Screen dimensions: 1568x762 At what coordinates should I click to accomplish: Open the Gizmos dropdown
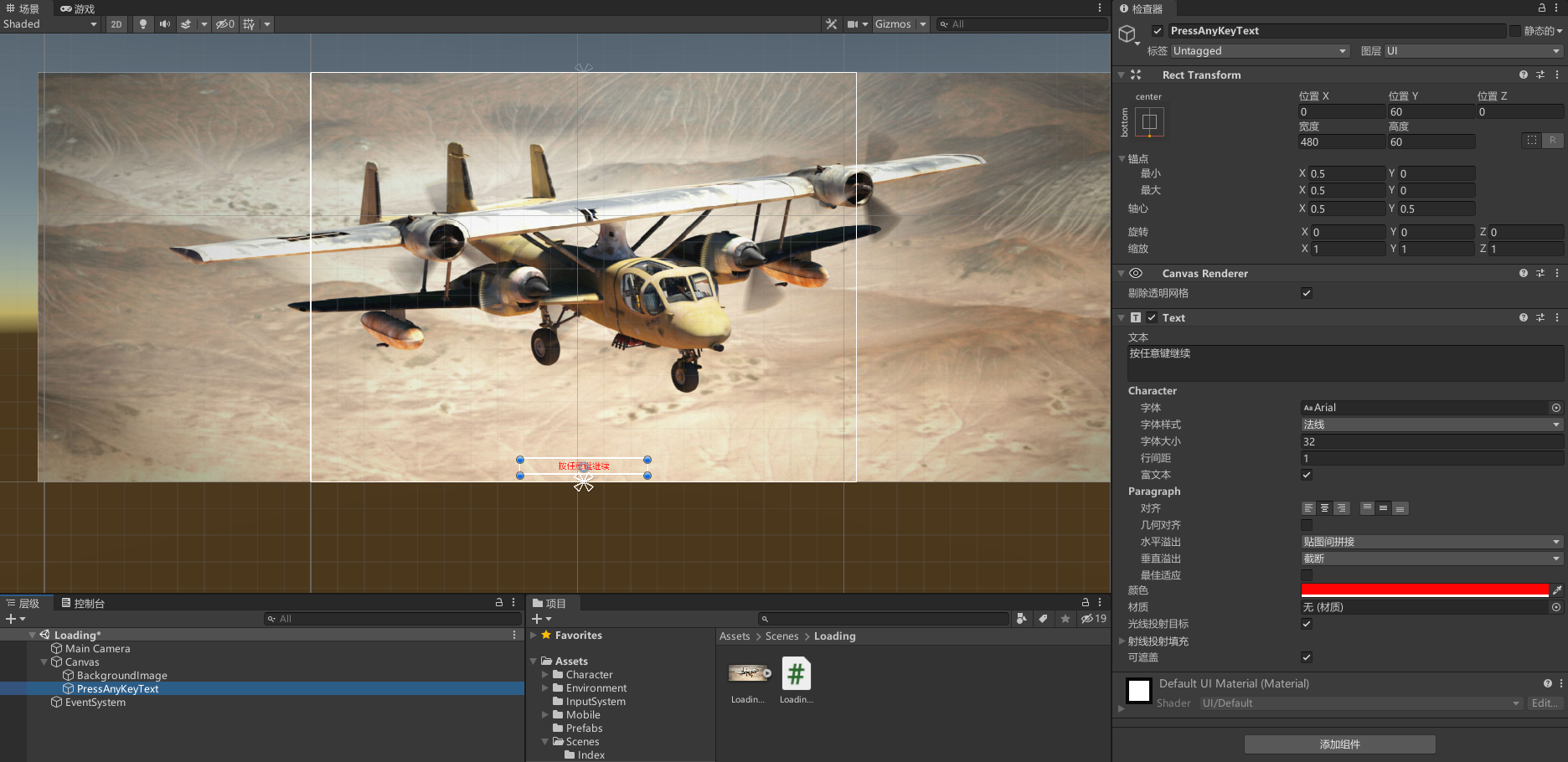click(901, 24)
